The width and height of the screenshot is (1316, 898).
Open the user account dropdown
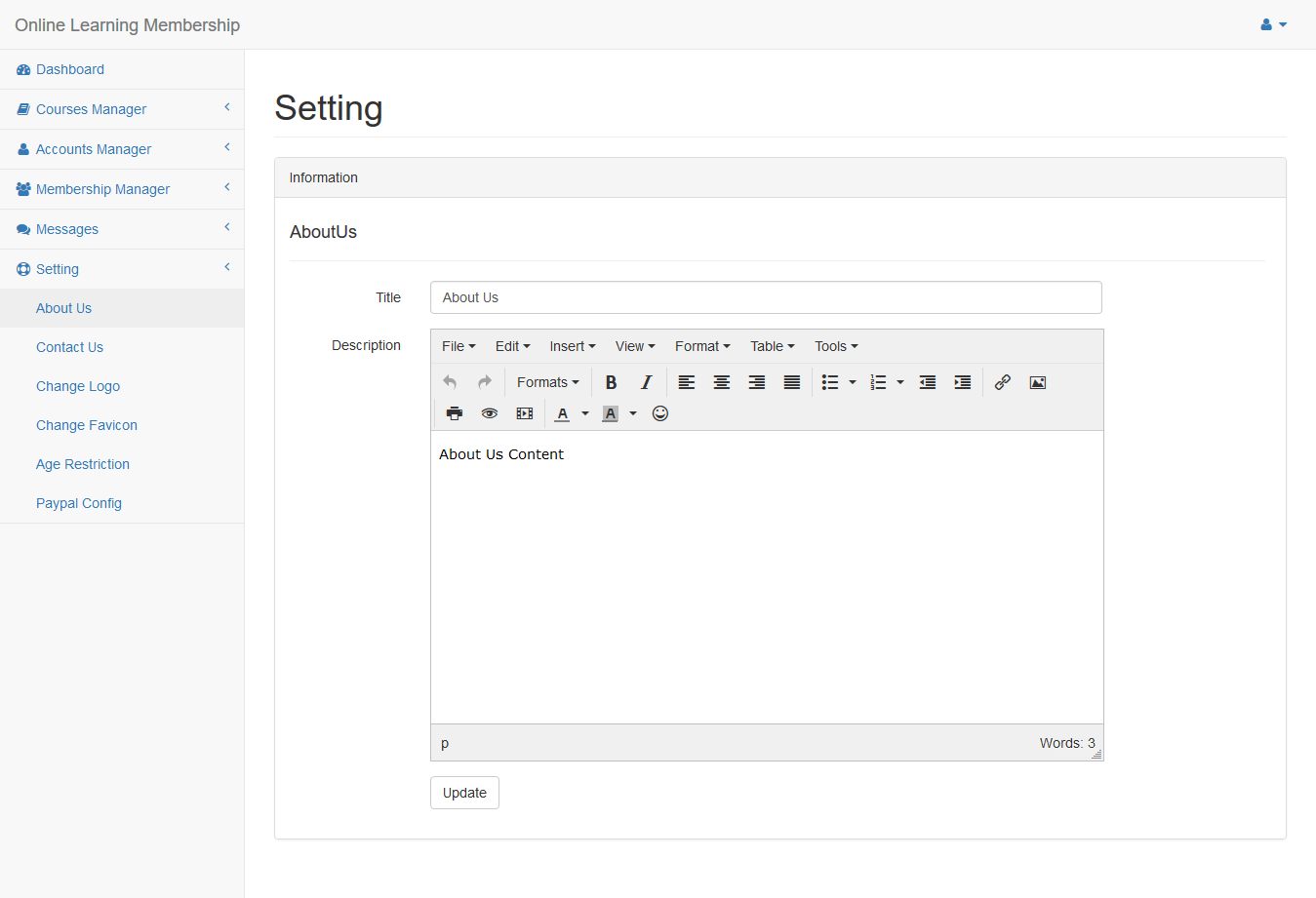tap(1273, 24)
